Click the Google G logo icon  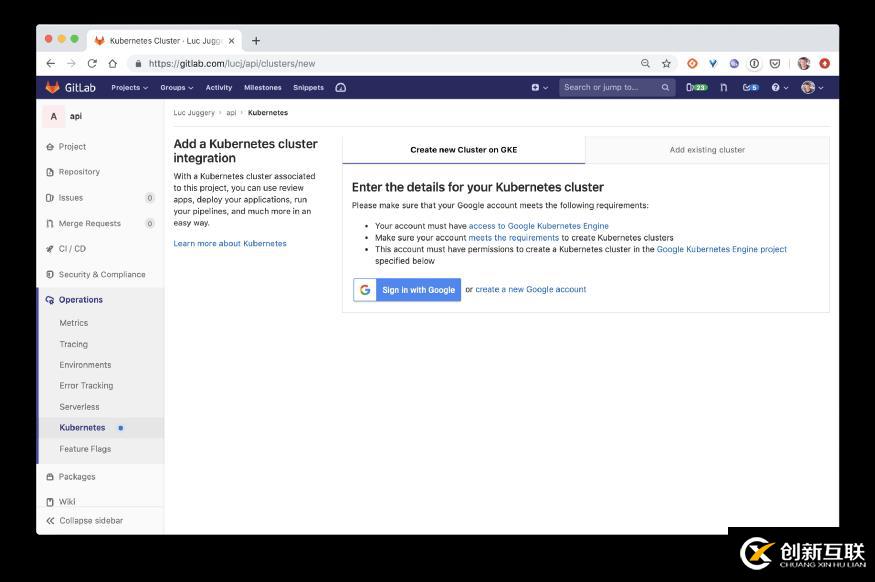click(365, 290)
